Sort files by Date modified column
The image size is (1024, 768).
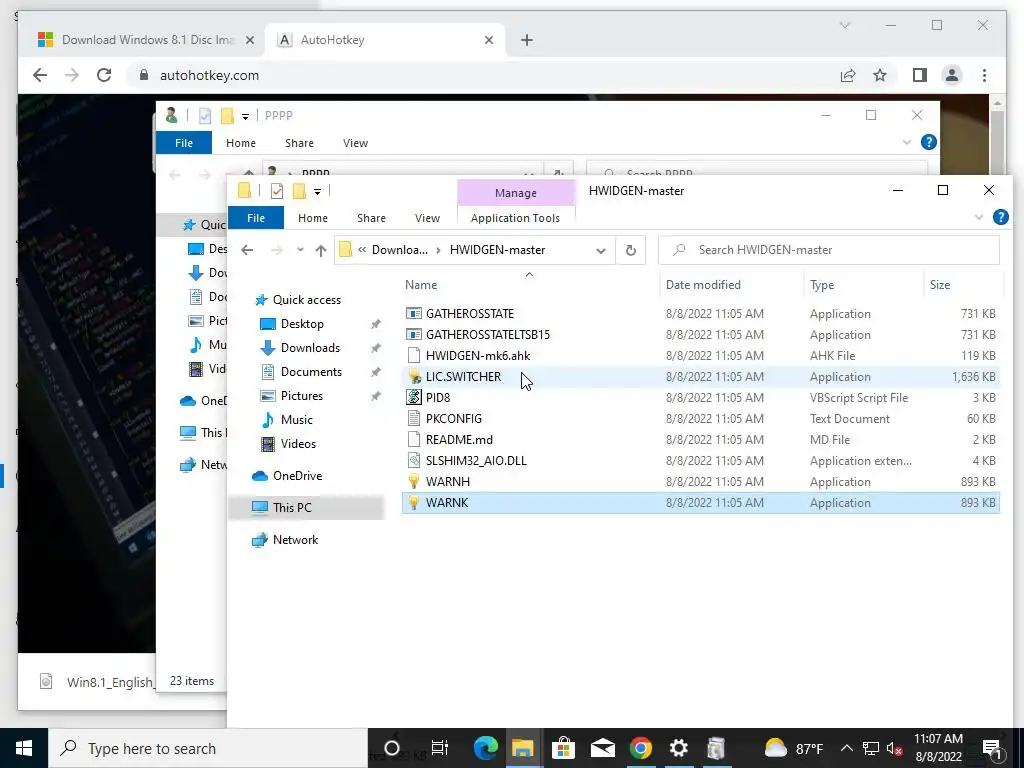(x=703, y=285)
